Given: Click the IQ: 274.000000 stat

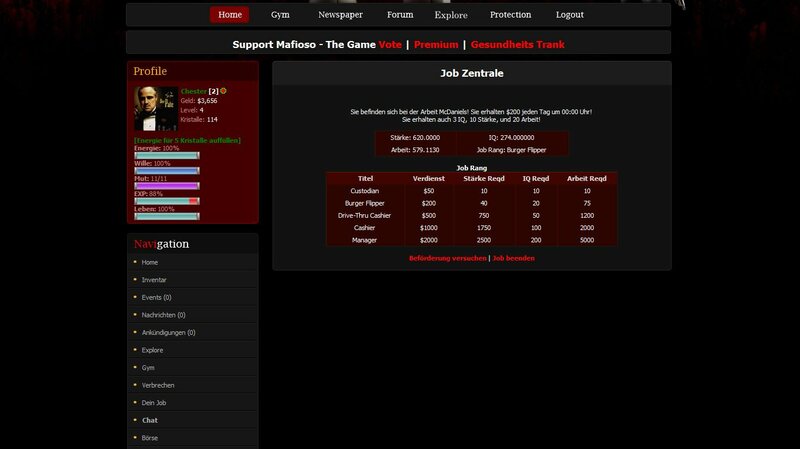Looking at the screenshot, I should pyautogui.click(x=511, y=138).
